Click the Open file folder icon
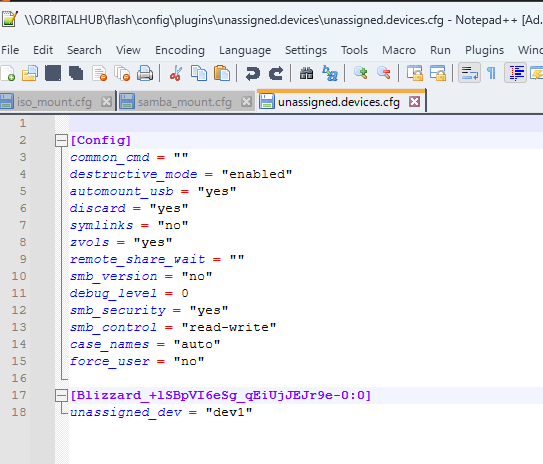Image resolution: width=543 pixels, height=464 pixels. pos(30,73)
